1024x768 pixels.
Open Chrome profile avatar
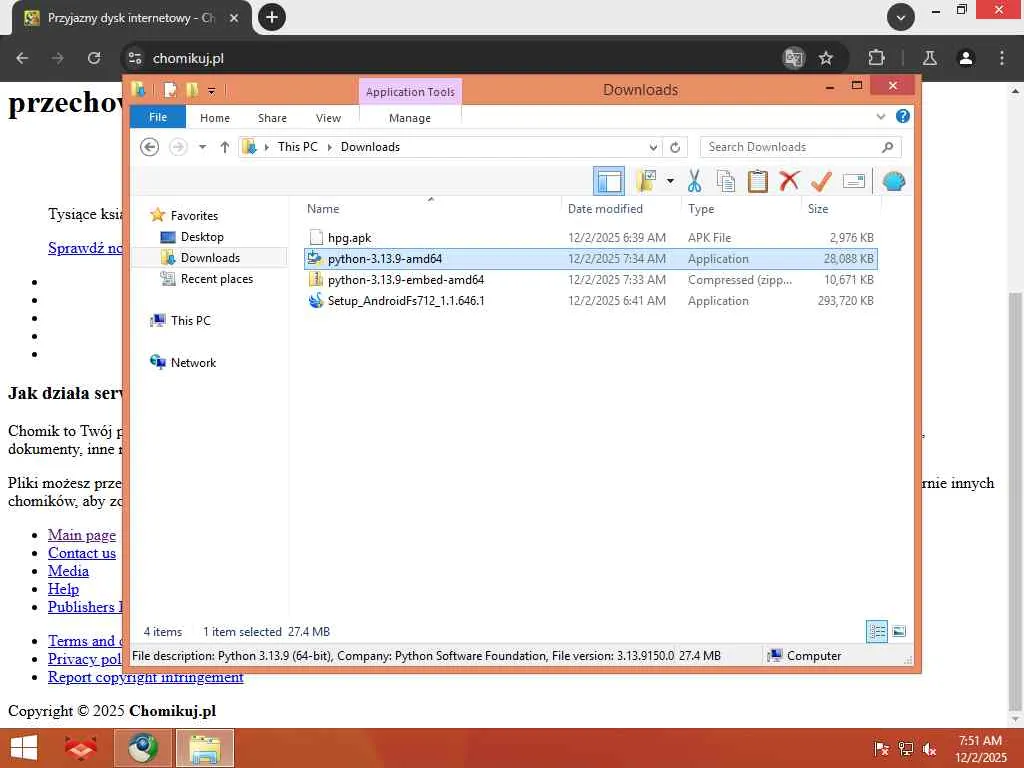[966, 58]
